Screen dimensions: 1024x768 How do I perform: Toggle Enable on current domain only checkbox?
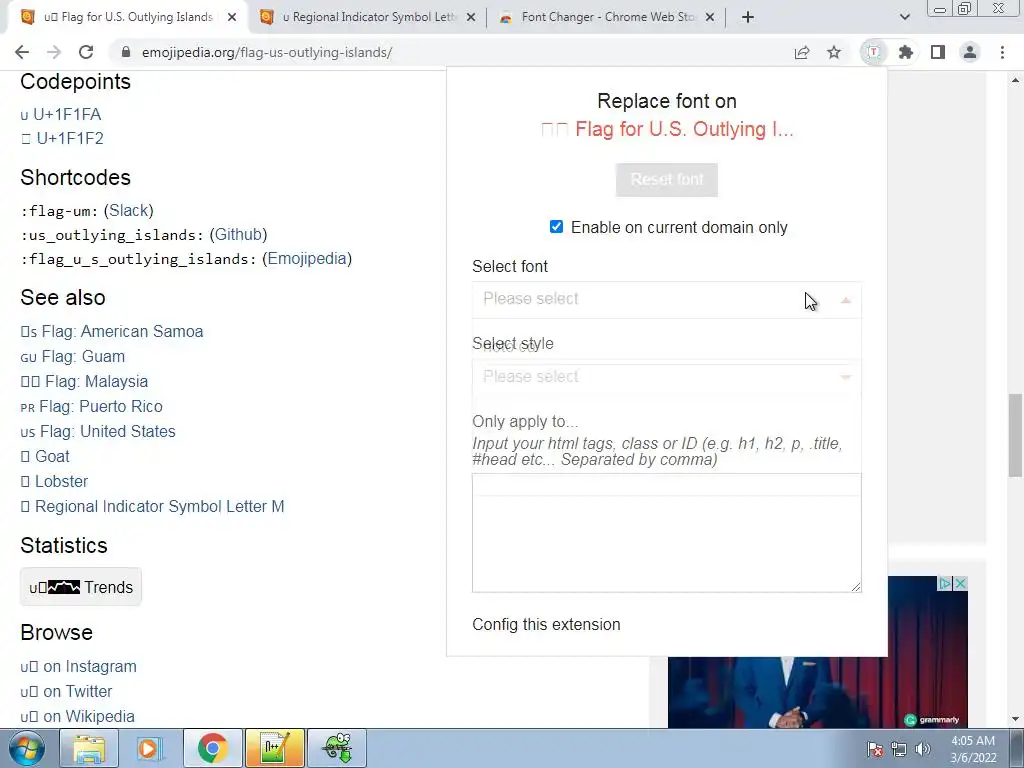pos(556,227)
